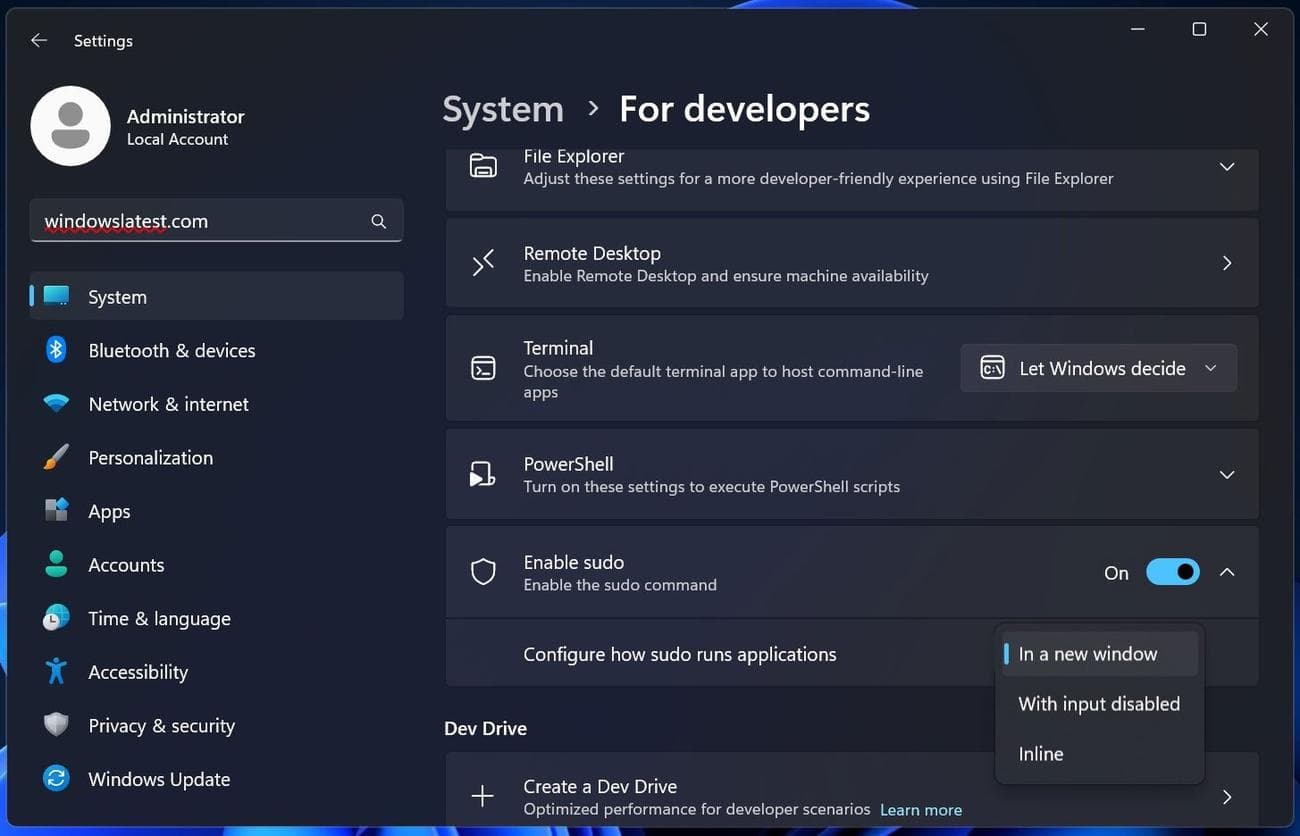Click the Learn more link

pos(920,810)
